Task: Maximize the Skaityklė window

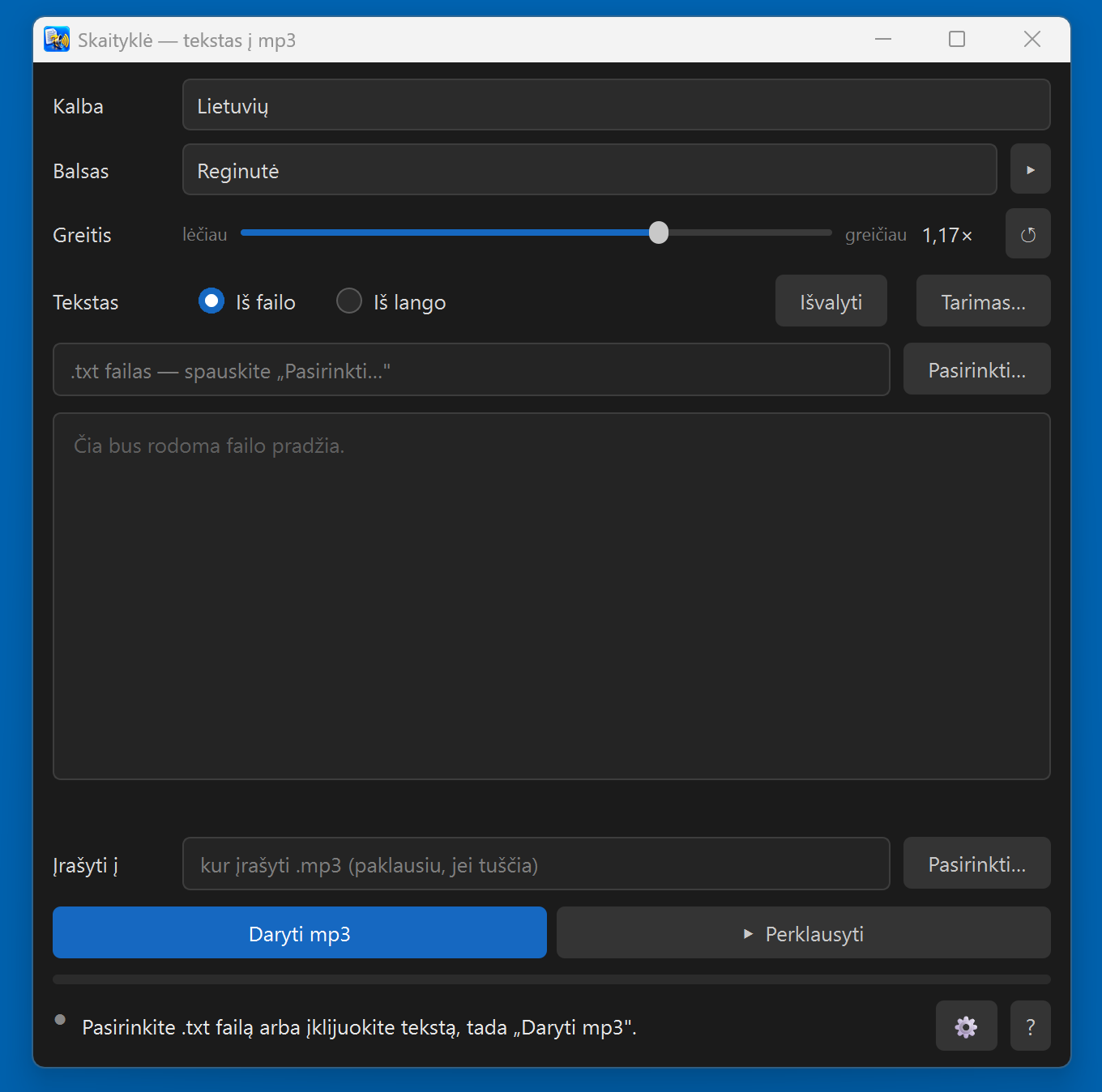Action: (x=957, y=39)
